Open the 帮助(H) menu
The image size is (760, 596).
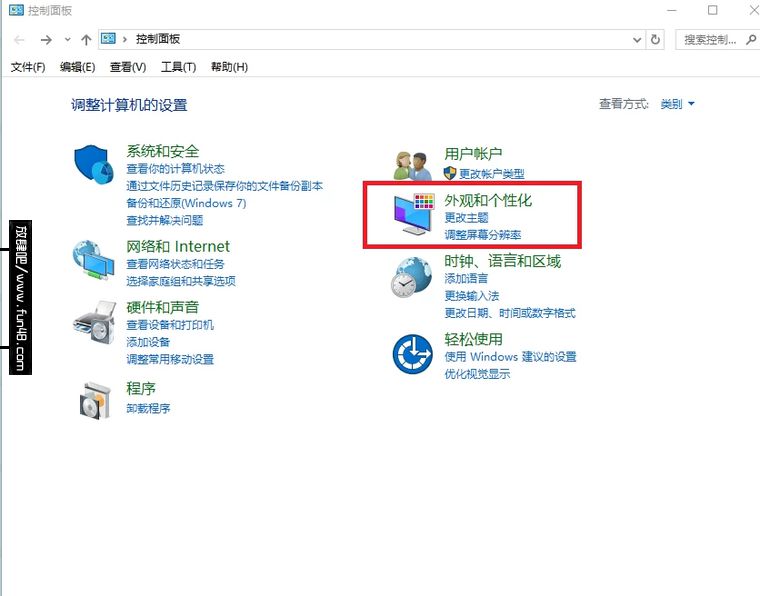pos(229,67)
